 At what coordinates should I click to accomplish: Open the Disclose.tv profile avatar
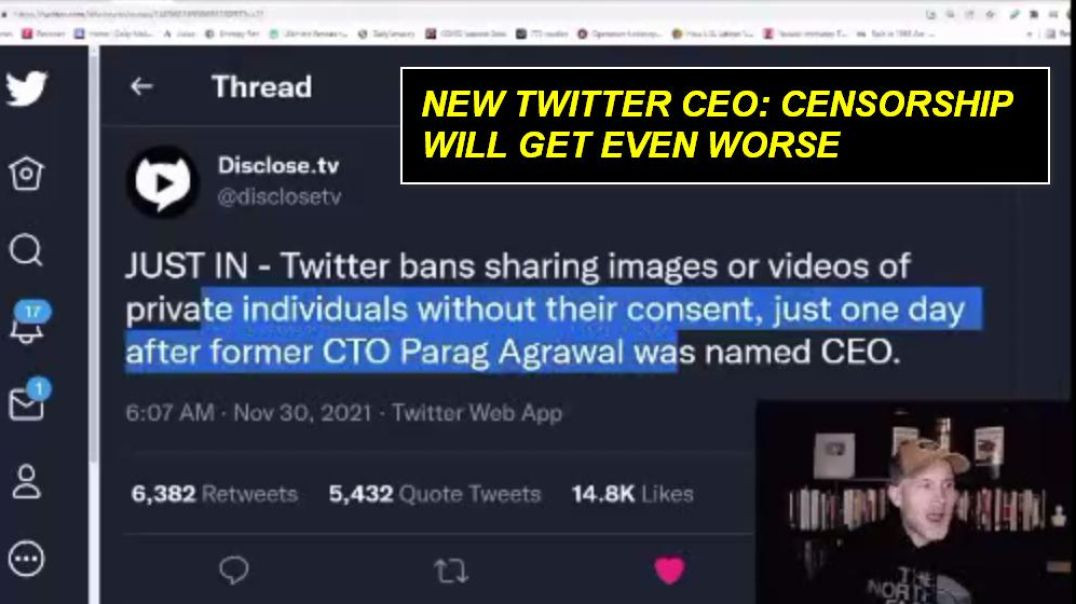pos(163,182)
